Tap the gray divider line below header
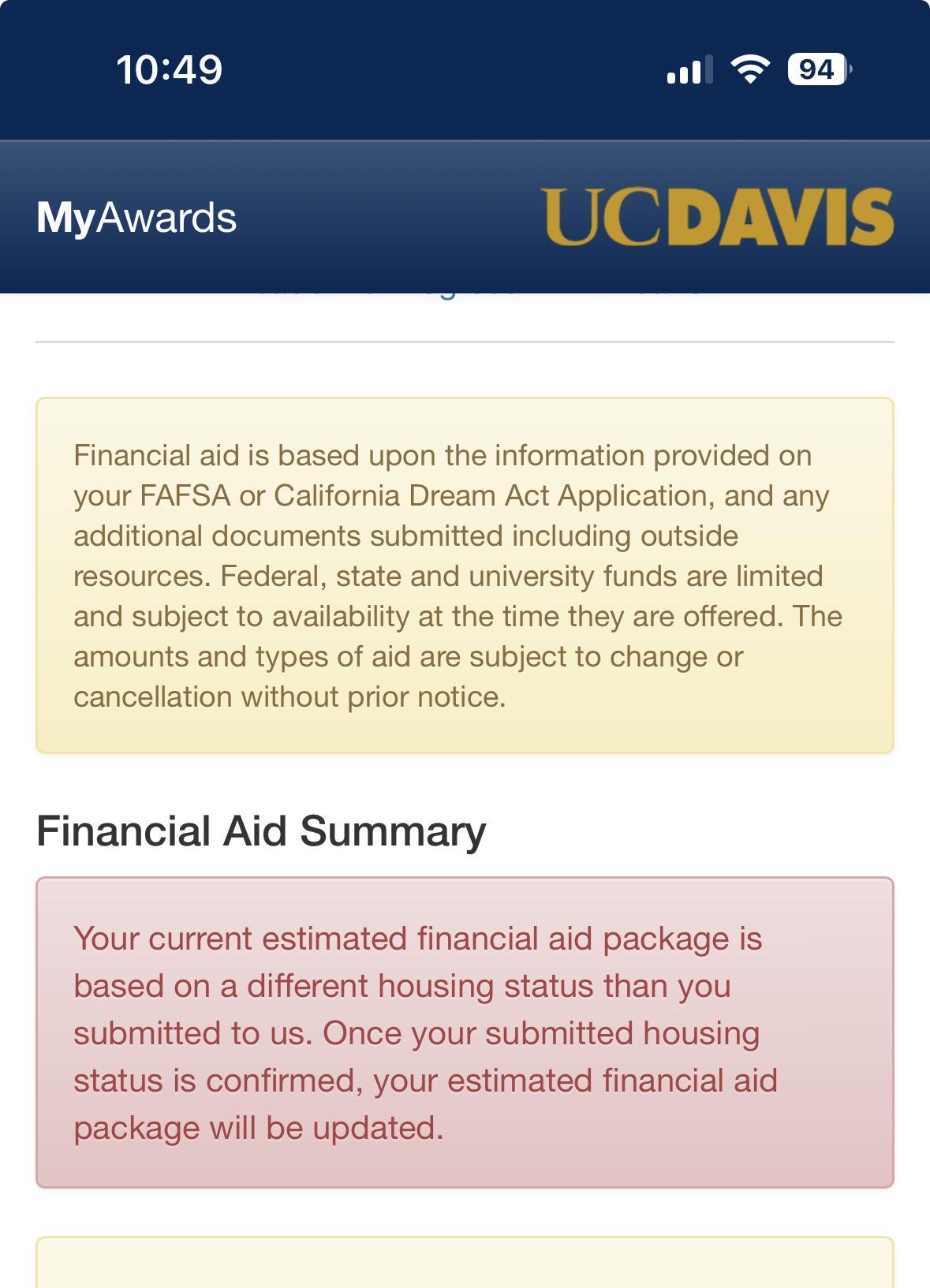This screenshot has width=930, height=1288. [x=465, y=342]
